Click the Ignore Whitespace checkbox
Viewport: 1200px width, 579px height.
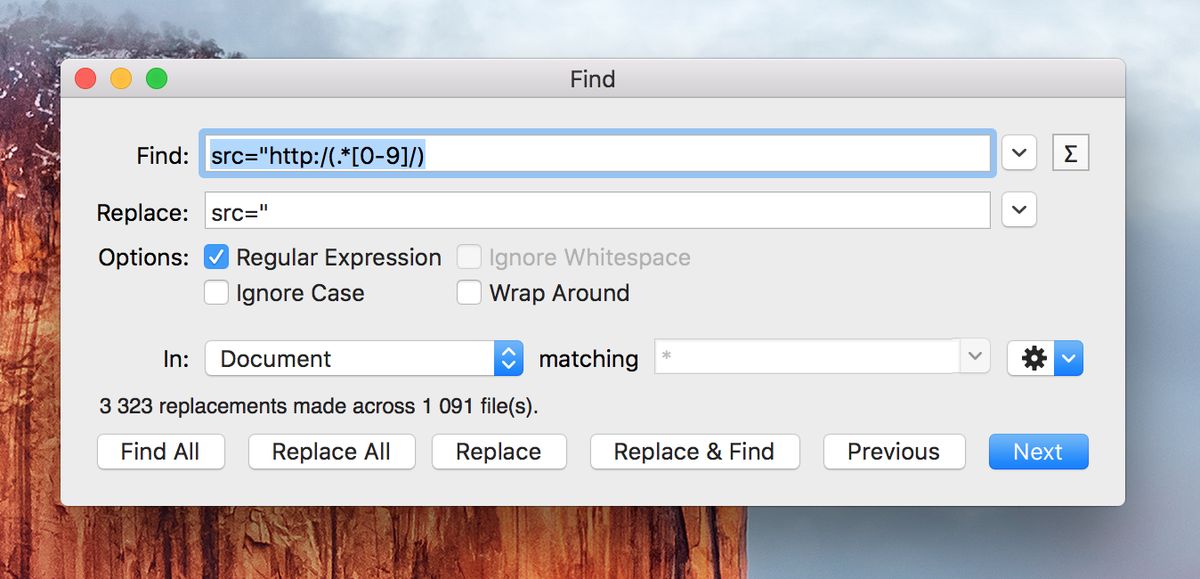[469, 257]
